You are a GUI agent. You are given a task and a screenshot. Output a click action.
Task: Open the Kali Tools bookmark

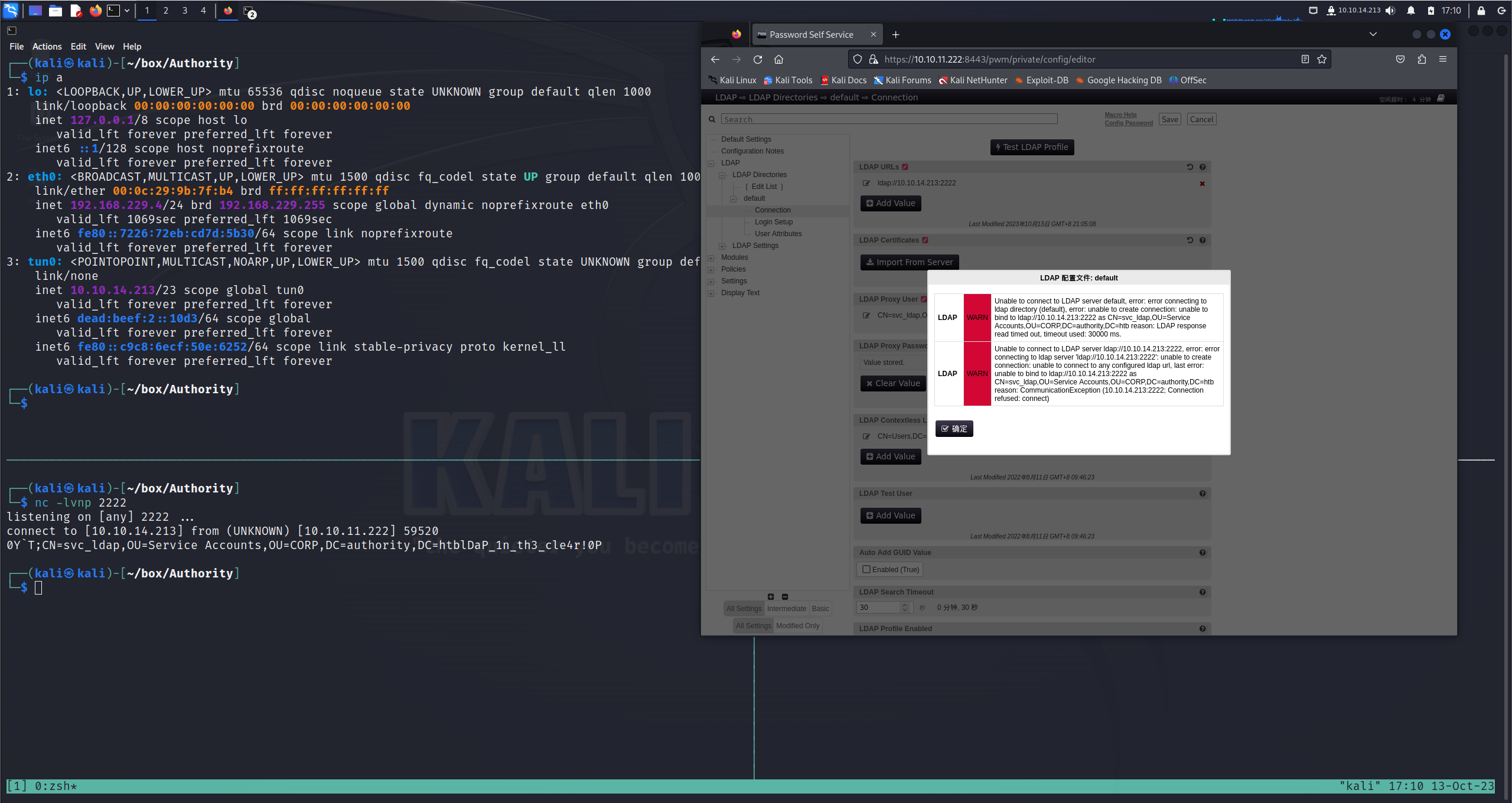(x=788, y=80)
